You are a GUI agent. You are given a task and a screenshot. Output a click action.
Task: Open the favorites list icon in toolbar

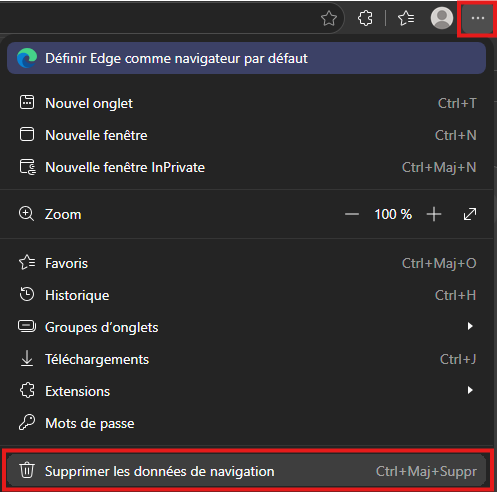[406, 18]
